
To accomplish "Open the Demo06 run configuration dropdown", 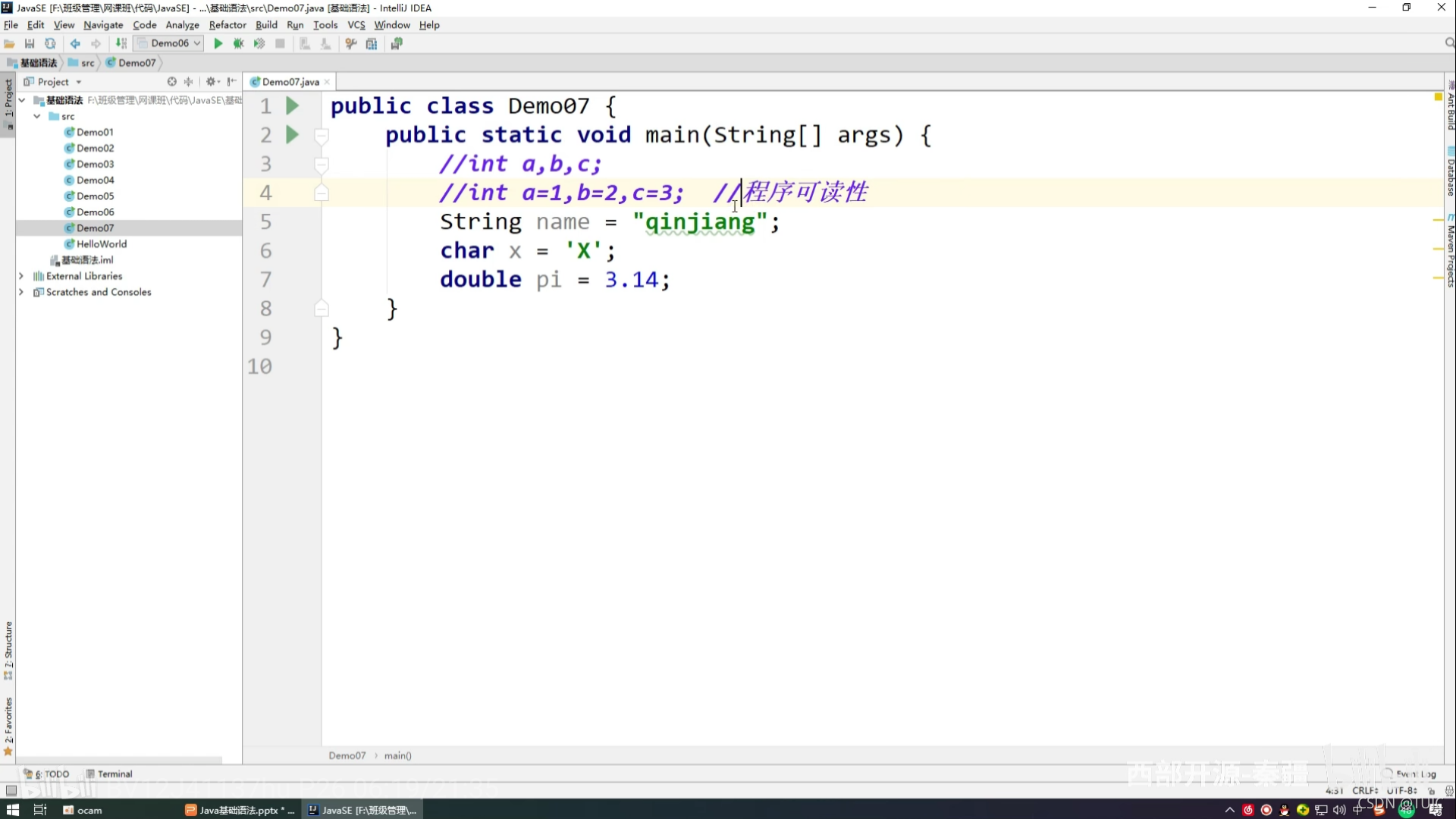I will point(169,43).
